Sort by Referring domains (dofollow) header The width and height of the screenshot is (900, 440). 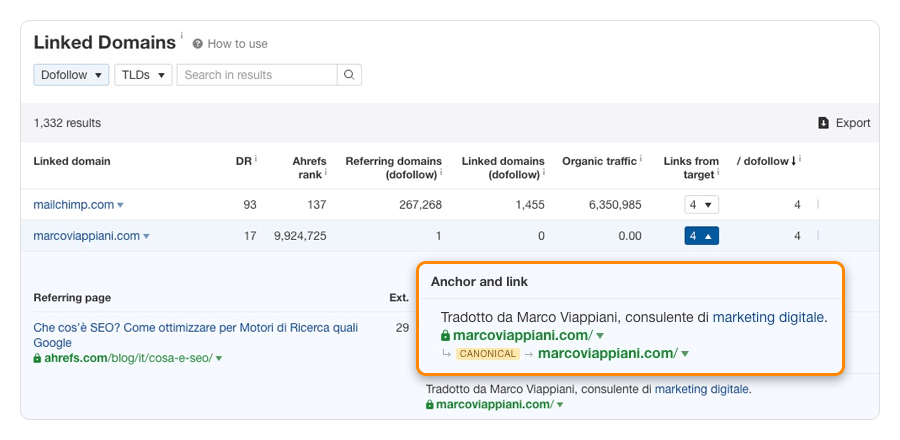[394, 168]
